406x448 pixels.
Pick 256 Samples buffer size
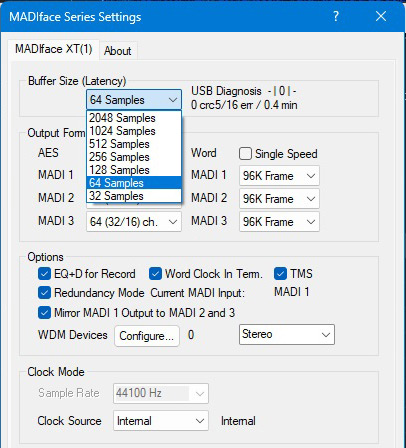[x=134, y=157]
